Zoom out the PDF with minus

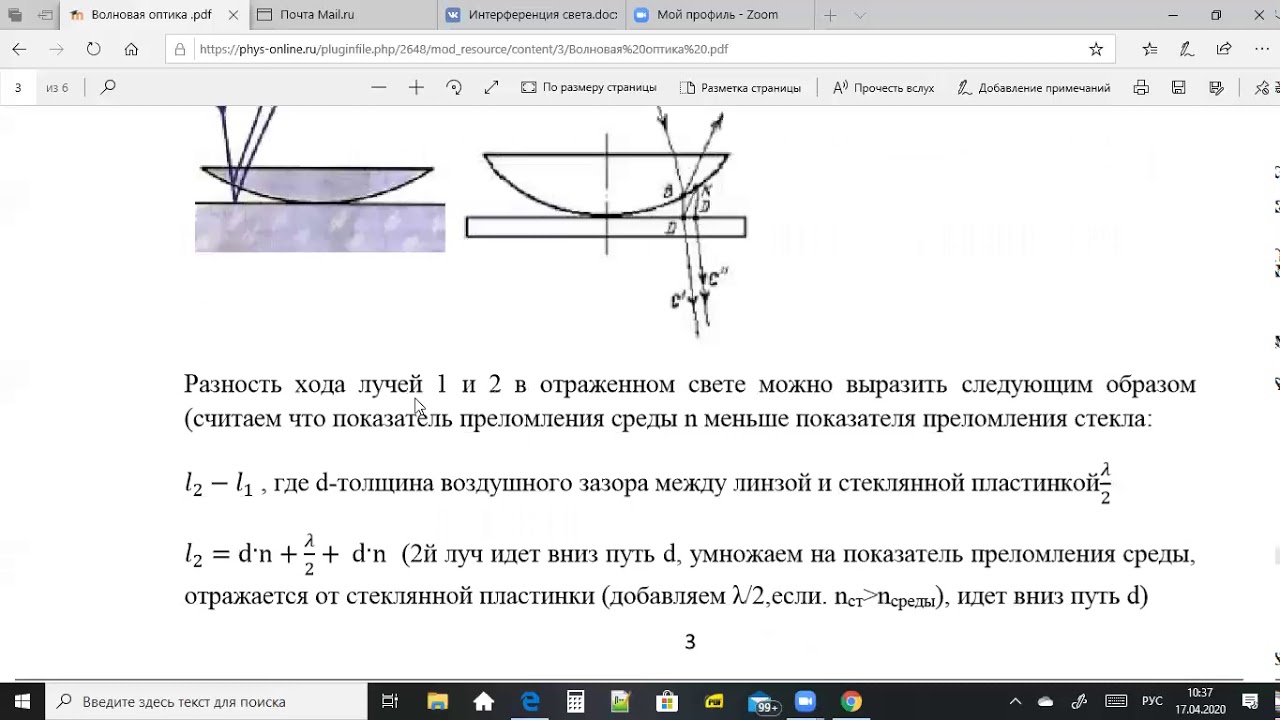click(x=378, y=87)
